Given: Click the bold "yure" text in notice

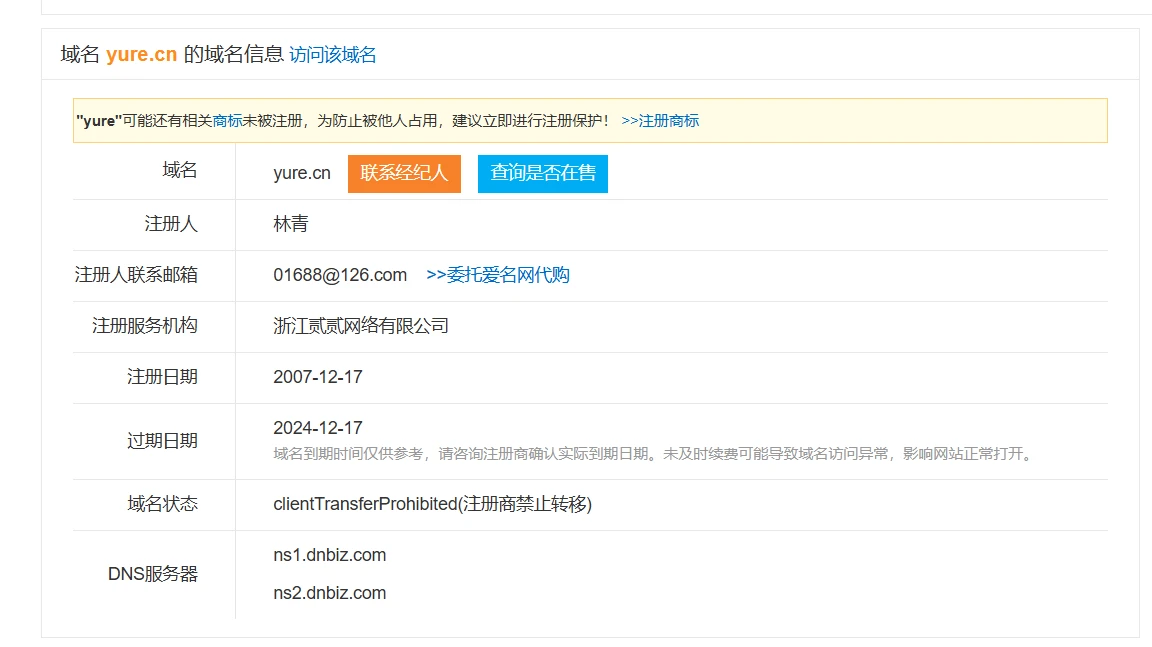Looking at the screenshot, I should (99, 121).
